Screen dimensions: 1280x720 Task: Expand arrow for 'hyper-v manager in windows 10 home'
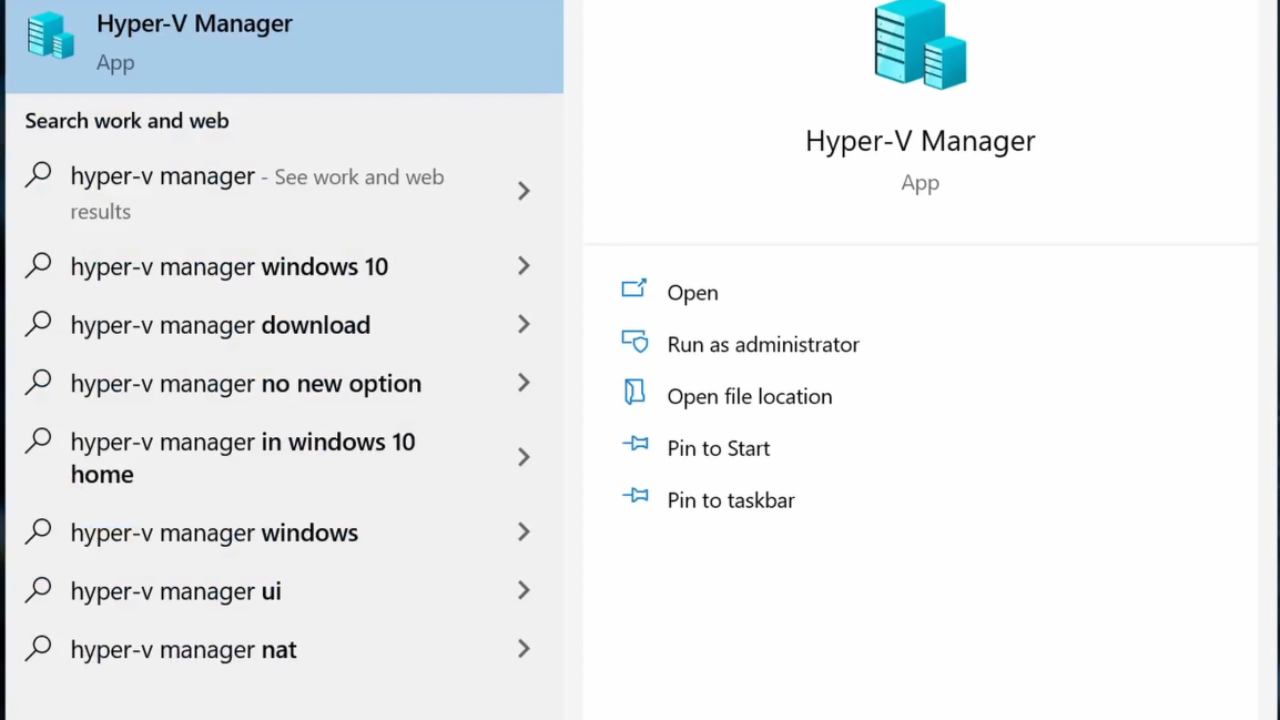pos(523,457)
